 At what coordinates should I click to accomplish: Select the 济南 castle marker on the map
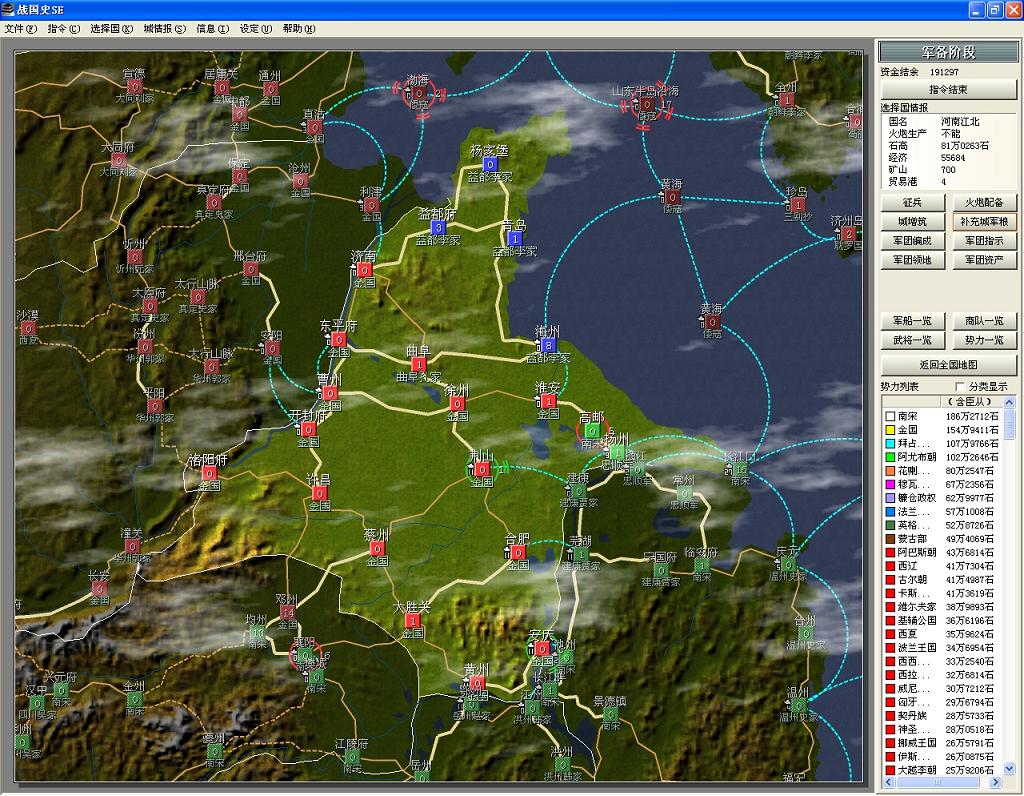click(x=366, y=270)
